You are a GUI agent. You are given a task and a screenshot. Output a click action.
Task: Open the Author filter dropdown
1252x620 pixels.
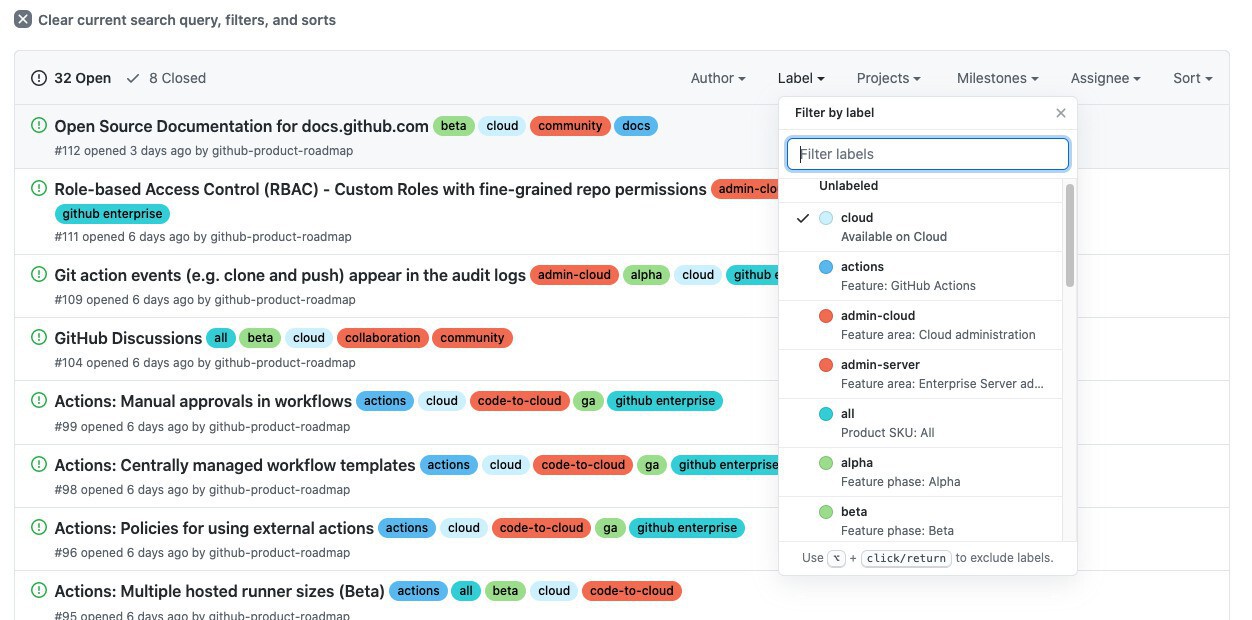pos(718,78)
